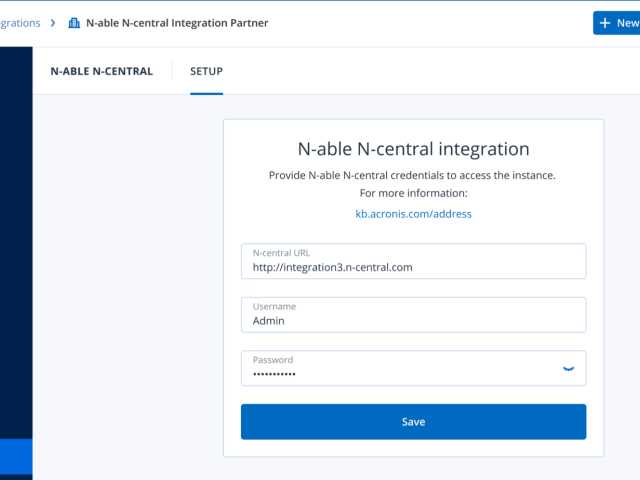This screenshot has height=480, width=640.
Task: Open the N-ABLE N-CENTRAL tab
Action: [x=102, y=71]
